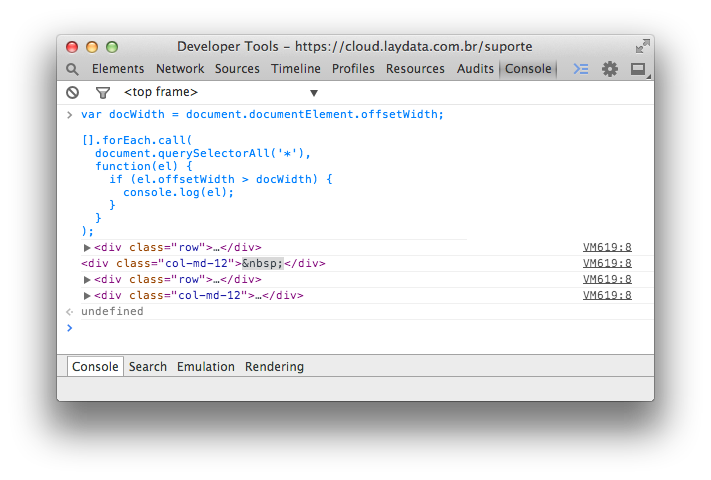Screen dimensions: 711x480
Task: Open the Timeline panel tab
Action: (296, 69)
